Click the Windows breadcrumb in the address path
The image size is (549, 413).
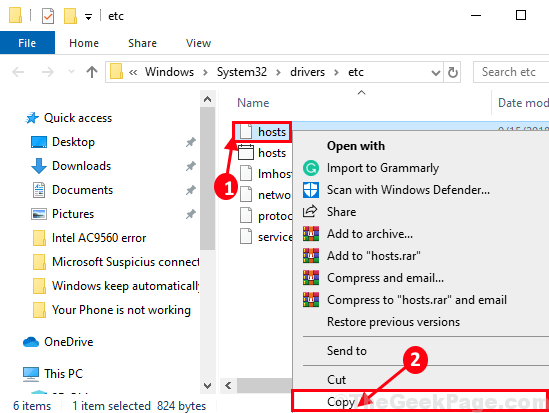point(169,72)
